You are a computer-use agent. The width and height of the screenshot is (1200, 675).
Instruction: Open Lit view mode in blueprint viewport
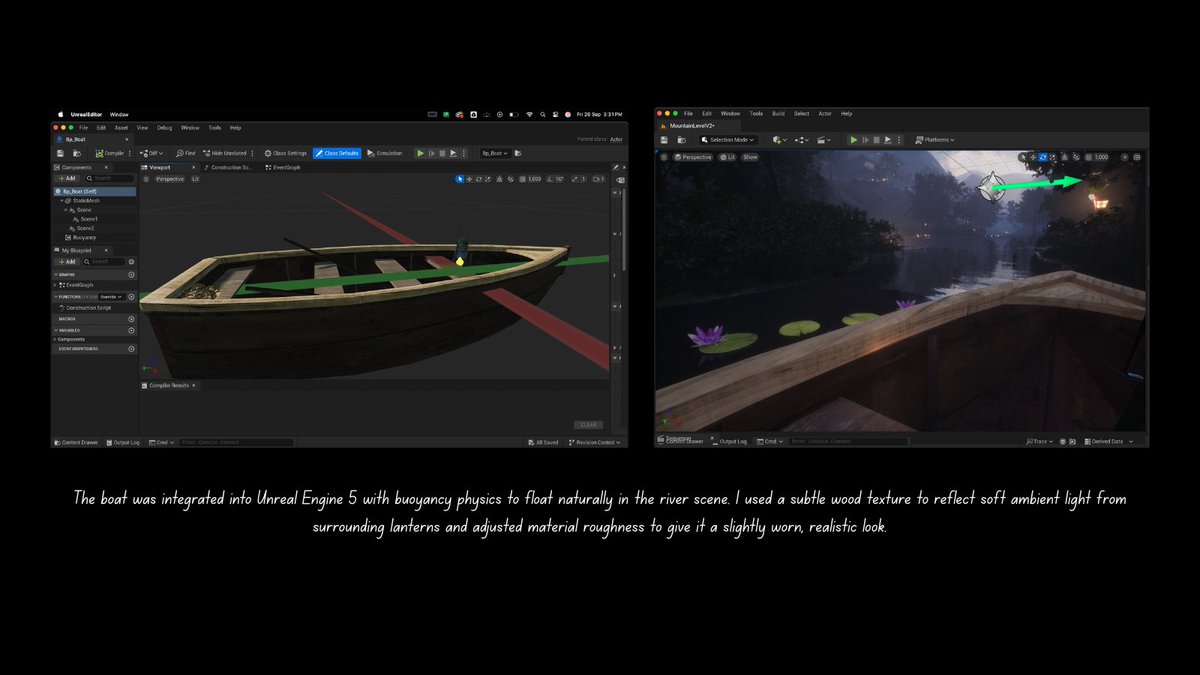pyautogui.click(x=195, y=179)
